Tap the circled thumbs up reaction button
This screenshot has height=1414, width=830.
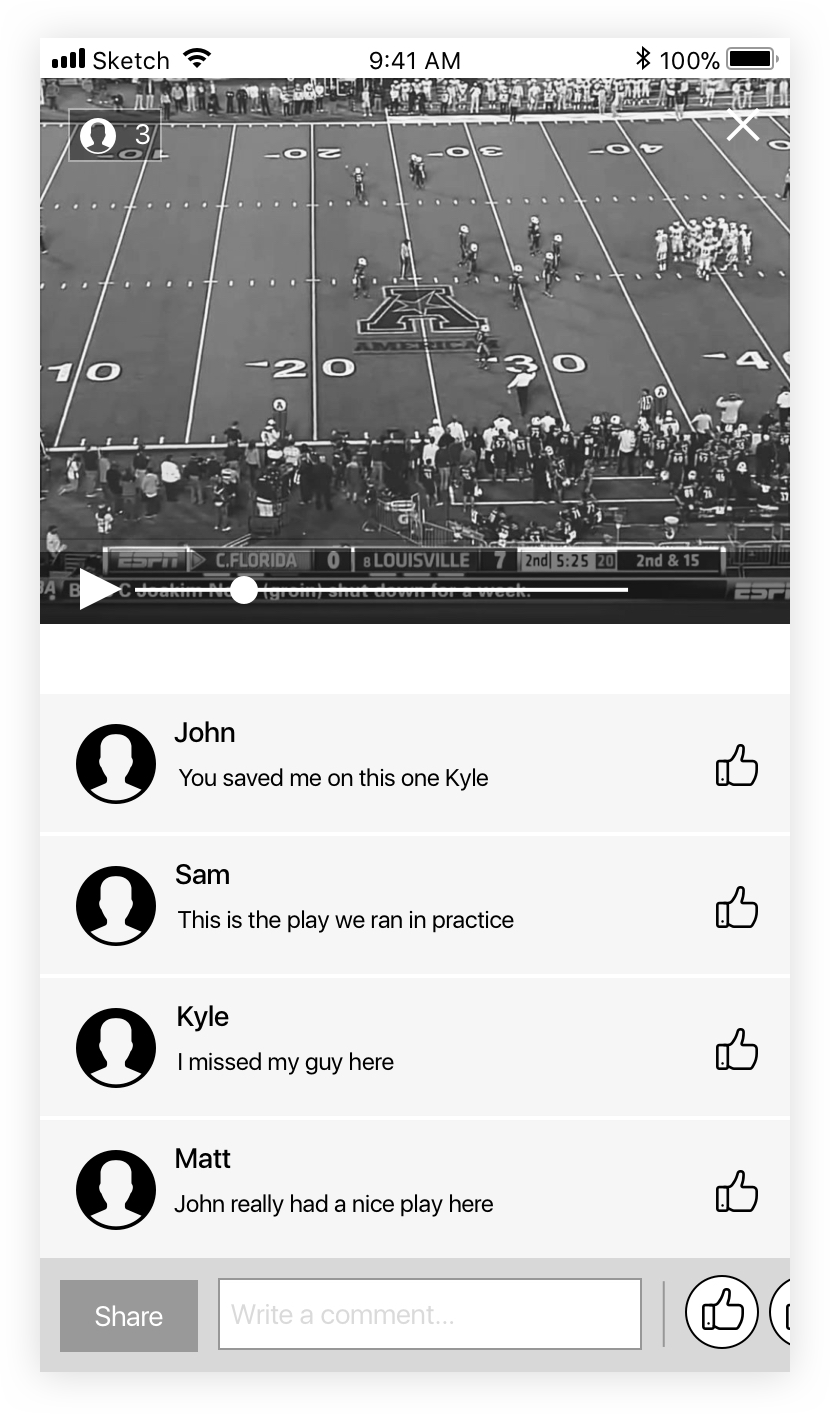pos(722,1311)
